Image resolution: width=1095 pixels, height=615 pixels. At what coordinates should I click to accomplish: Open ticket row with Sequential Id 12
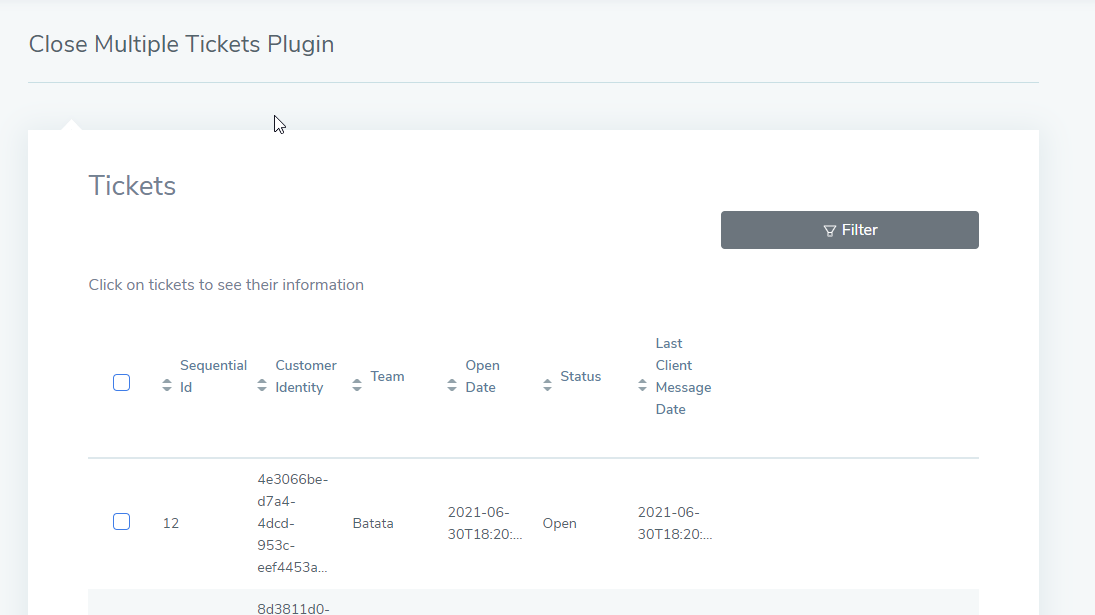[533, 524]
